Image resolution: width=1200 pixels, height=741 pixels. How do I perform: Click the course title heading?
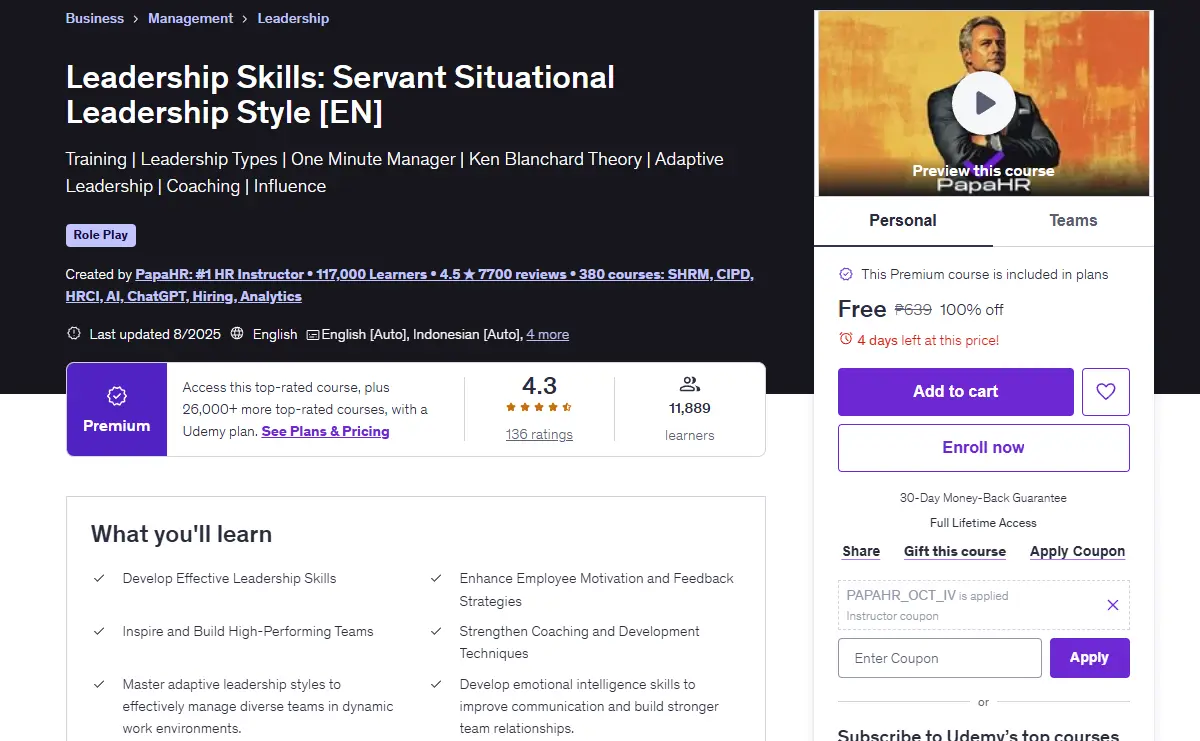pyautogui.click(x=341, y=94)
